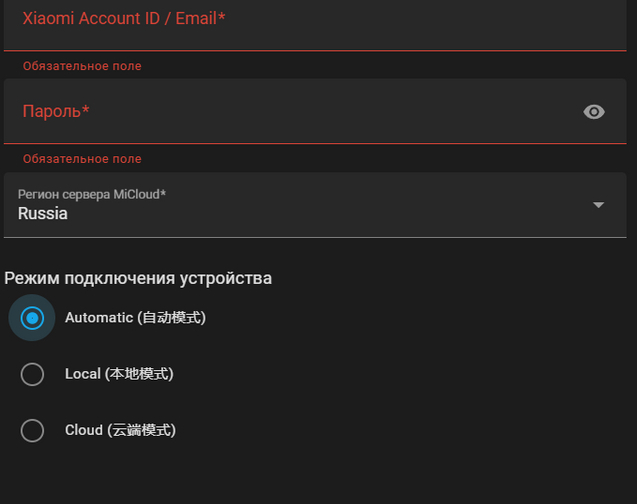Click the Режим подключения устройства heading
Image resolution: width=637 pixels, height=504 pixels.
(138, 278)
